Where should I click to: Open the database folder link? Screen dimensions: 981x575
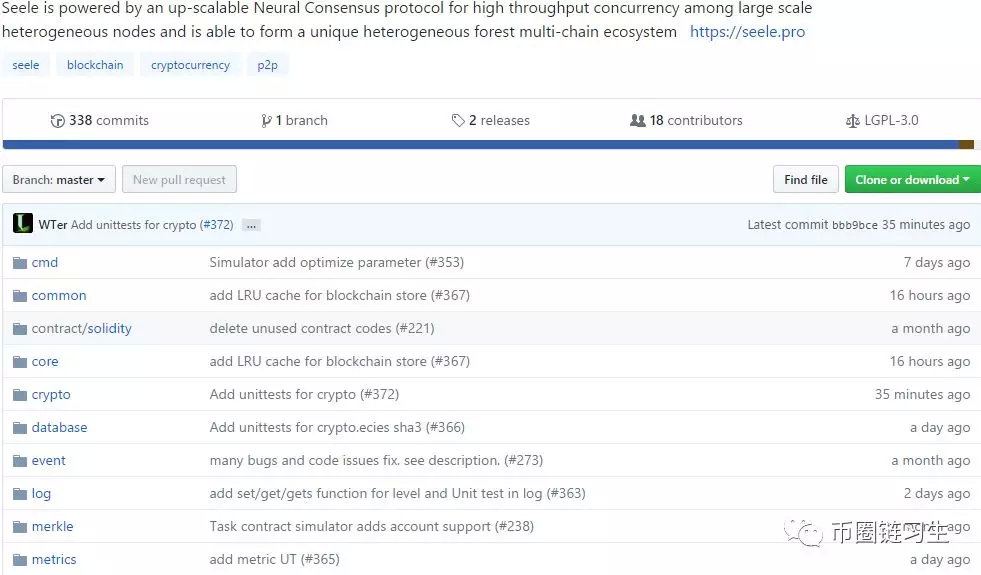[59, 428]
